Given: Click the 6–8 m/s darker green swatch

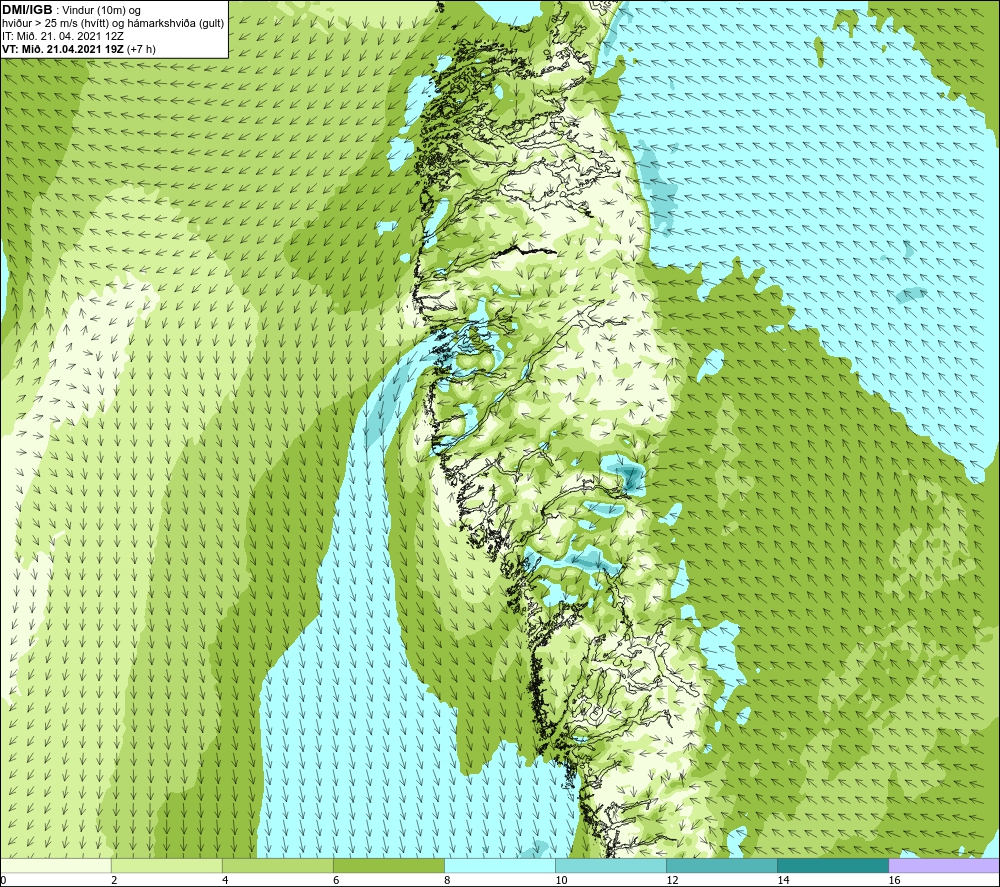Looking at the screenshot, I should coord(388,865).
